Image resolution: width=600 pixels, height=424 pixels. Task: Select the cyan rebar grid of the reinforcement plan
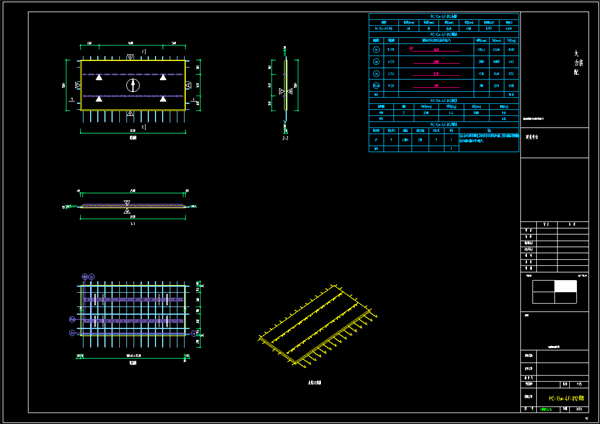point(133,315)
